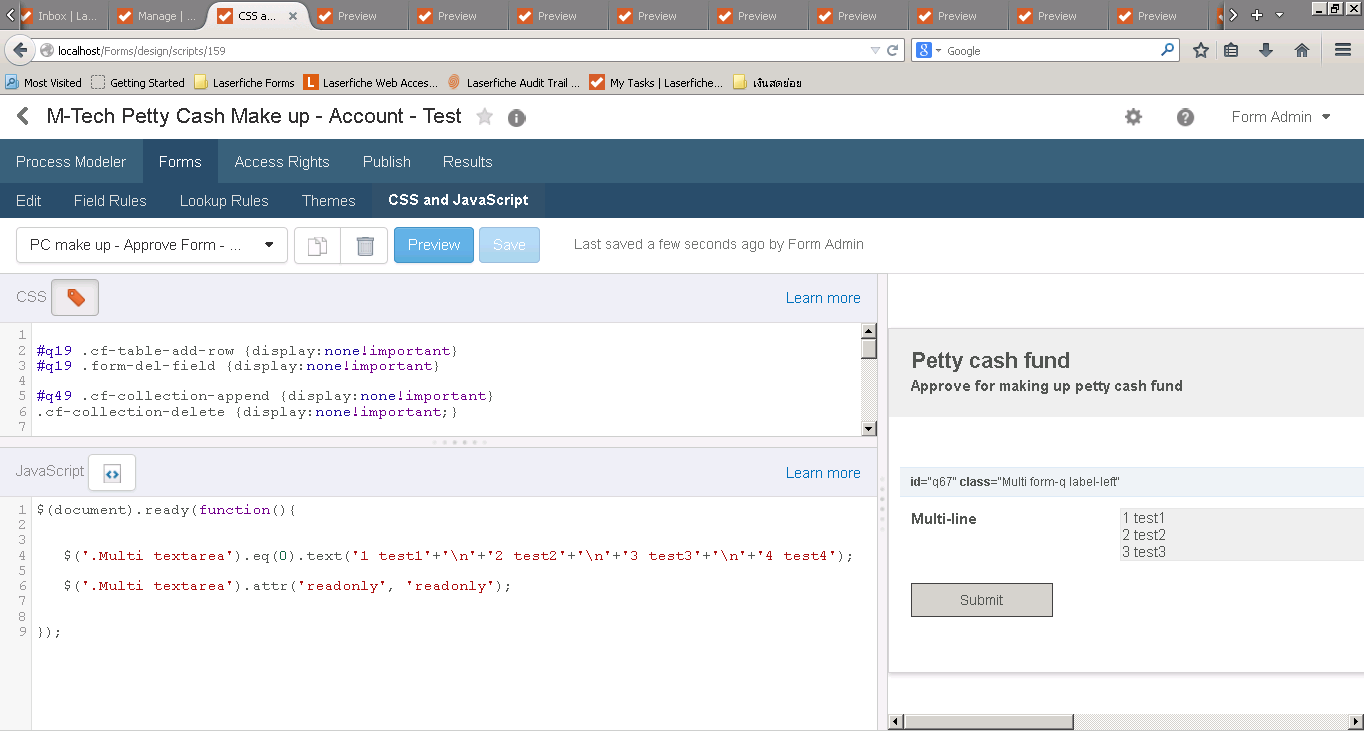Click the CSS tag selector icon

(75, 297)
